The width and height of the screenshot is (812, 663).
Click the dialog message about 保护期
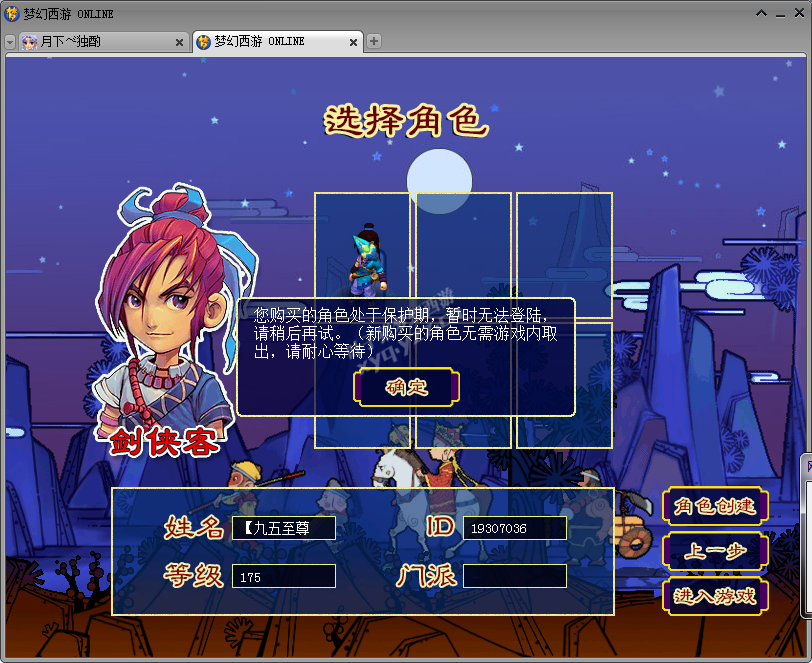coord(405,333)
